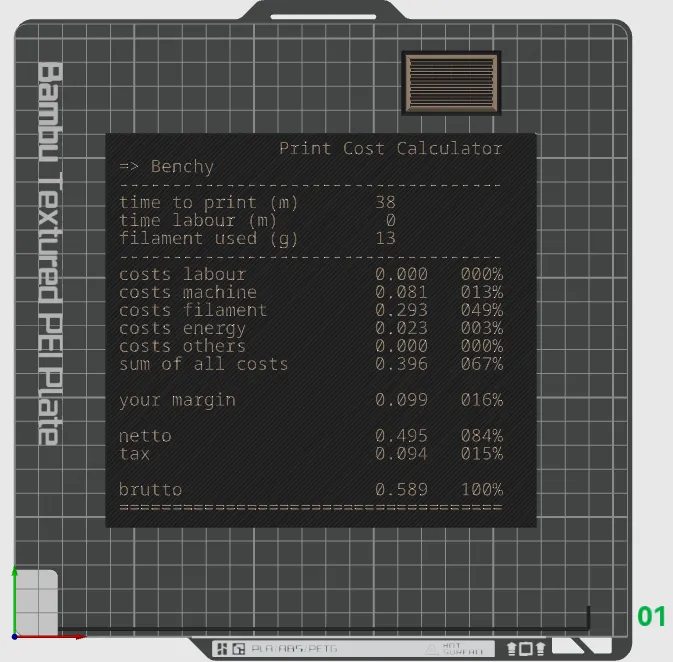The height and width of the screenshot is (662, 673).
Task: Click the netto value 0.495
Action: (401, 436)
